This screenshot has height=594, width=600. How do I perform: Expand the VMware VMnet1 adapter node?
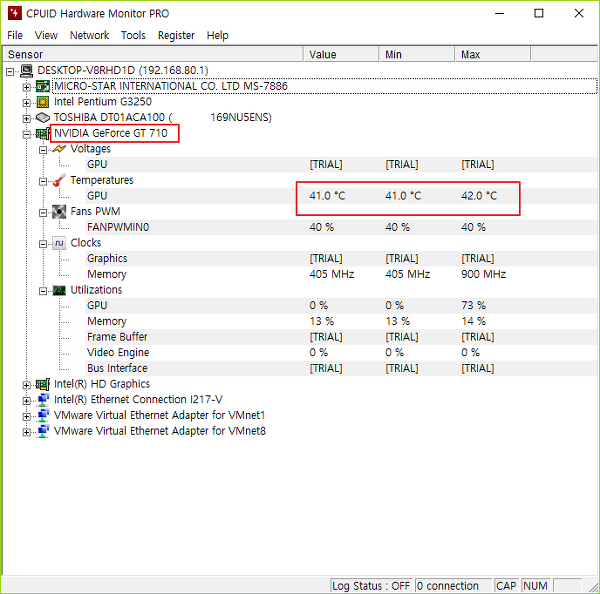(x=26, y=416)
